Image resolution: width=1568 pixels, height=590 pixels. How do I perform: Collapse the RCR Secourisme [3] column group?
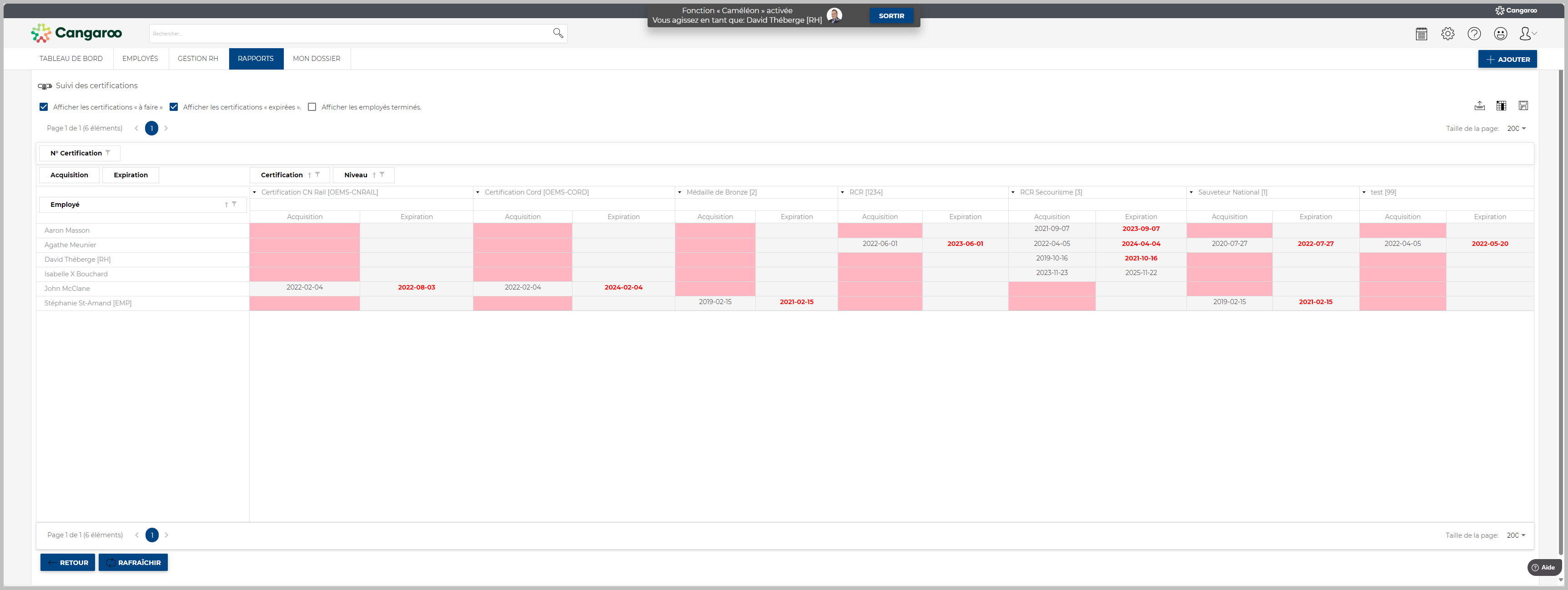[1013, 192]
